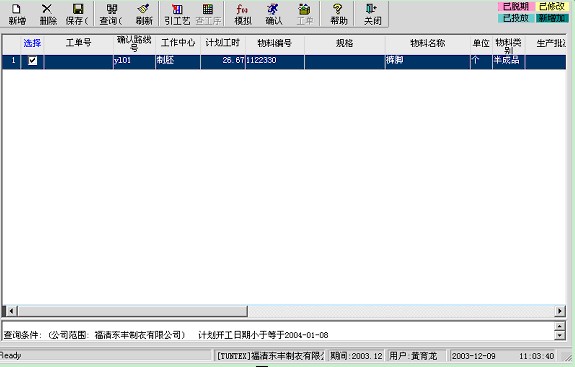Click the query condition box down arrow
Viewport: 575px width, 367px height.
[x=560, y=335]
